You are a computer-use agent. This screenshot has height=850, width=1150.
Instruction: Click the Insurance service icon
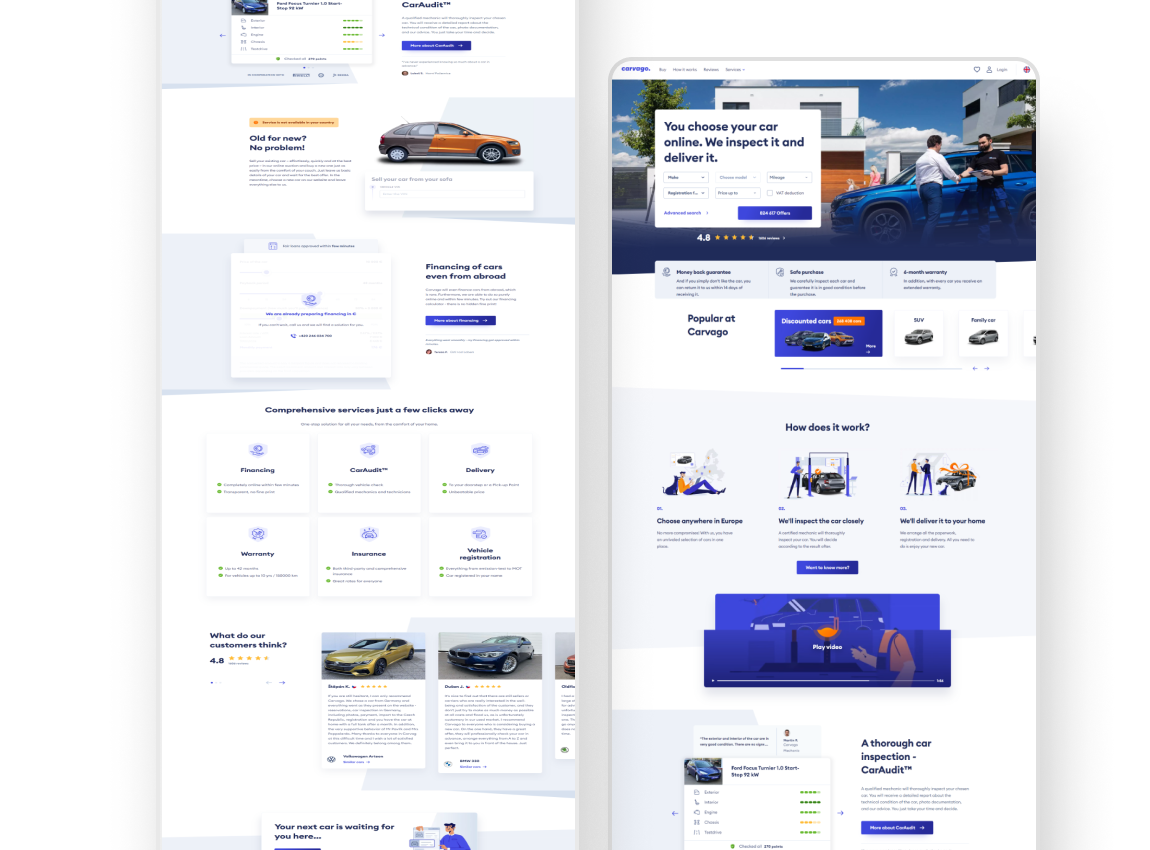368,534
